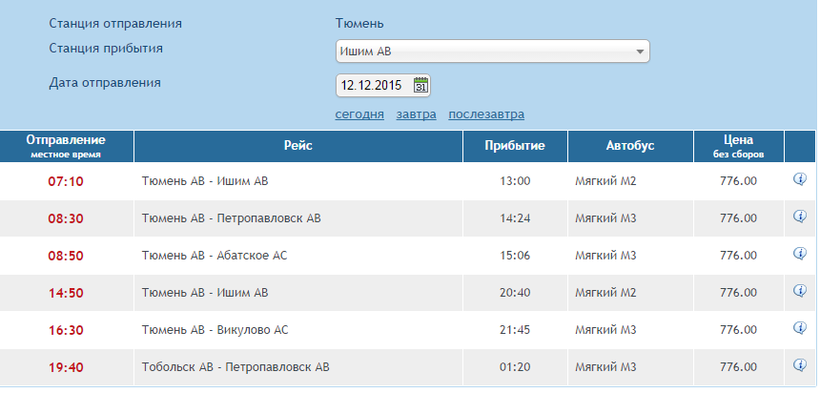Open info for the 07:10 Ишим trip
Screen dimensions: 820x393
coord(800,179)
